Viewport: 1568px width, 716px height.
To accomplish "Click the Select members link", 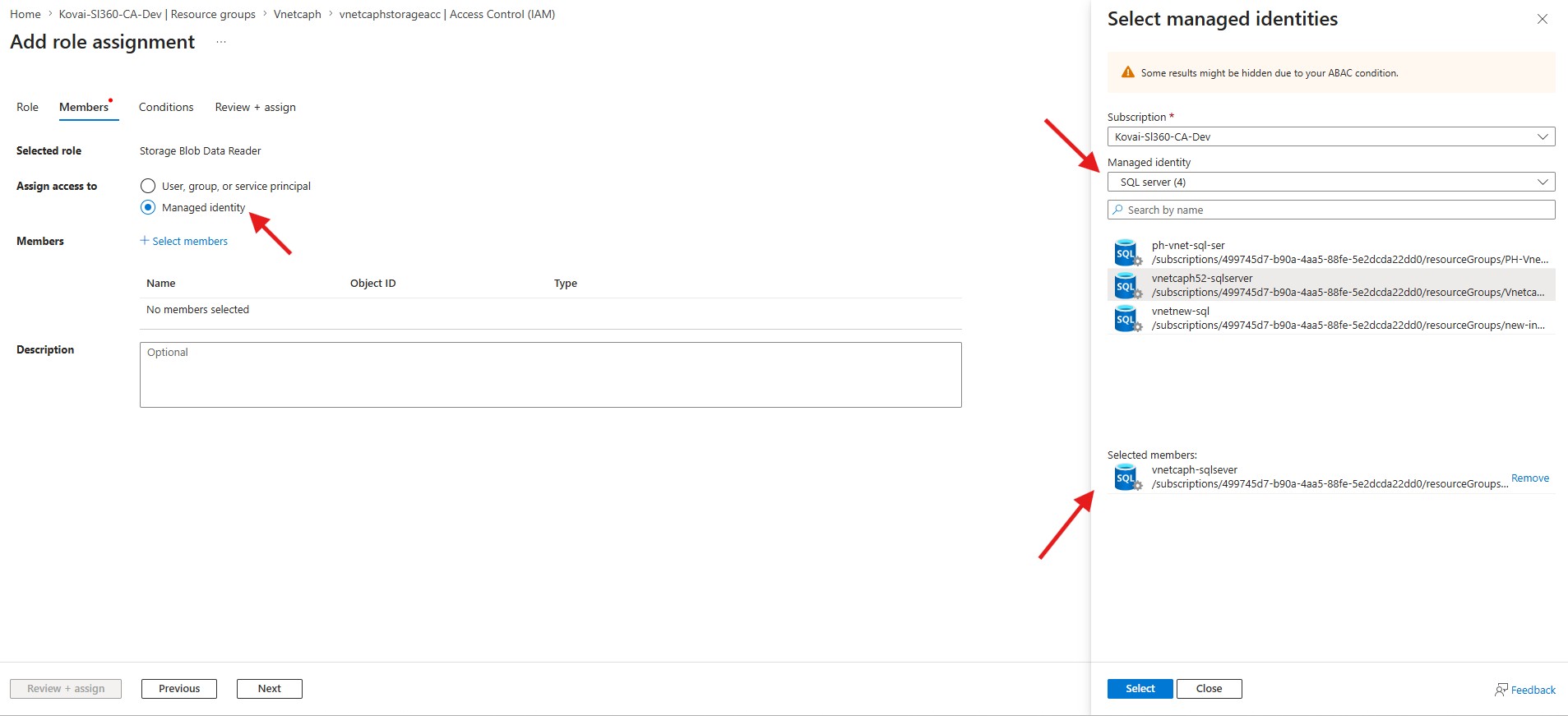I will pyautogui.click(x=190, y=241).
